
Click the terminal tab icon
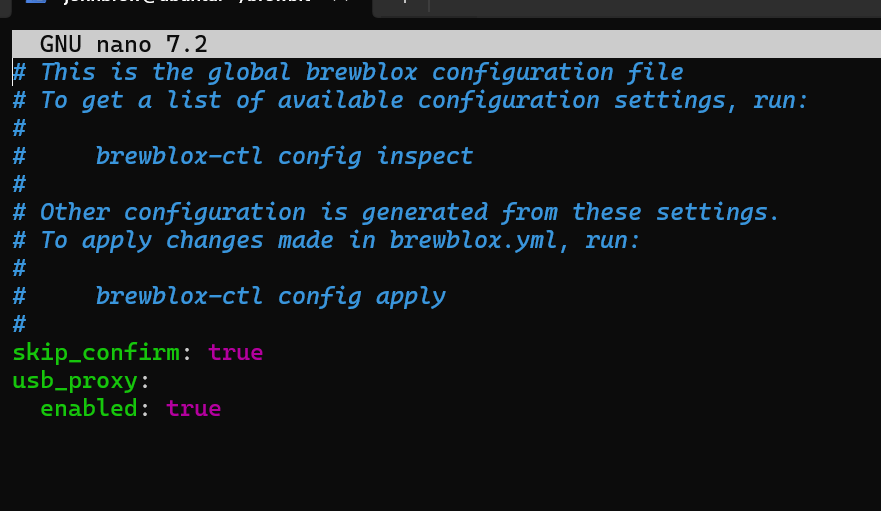tap(36, 3)
